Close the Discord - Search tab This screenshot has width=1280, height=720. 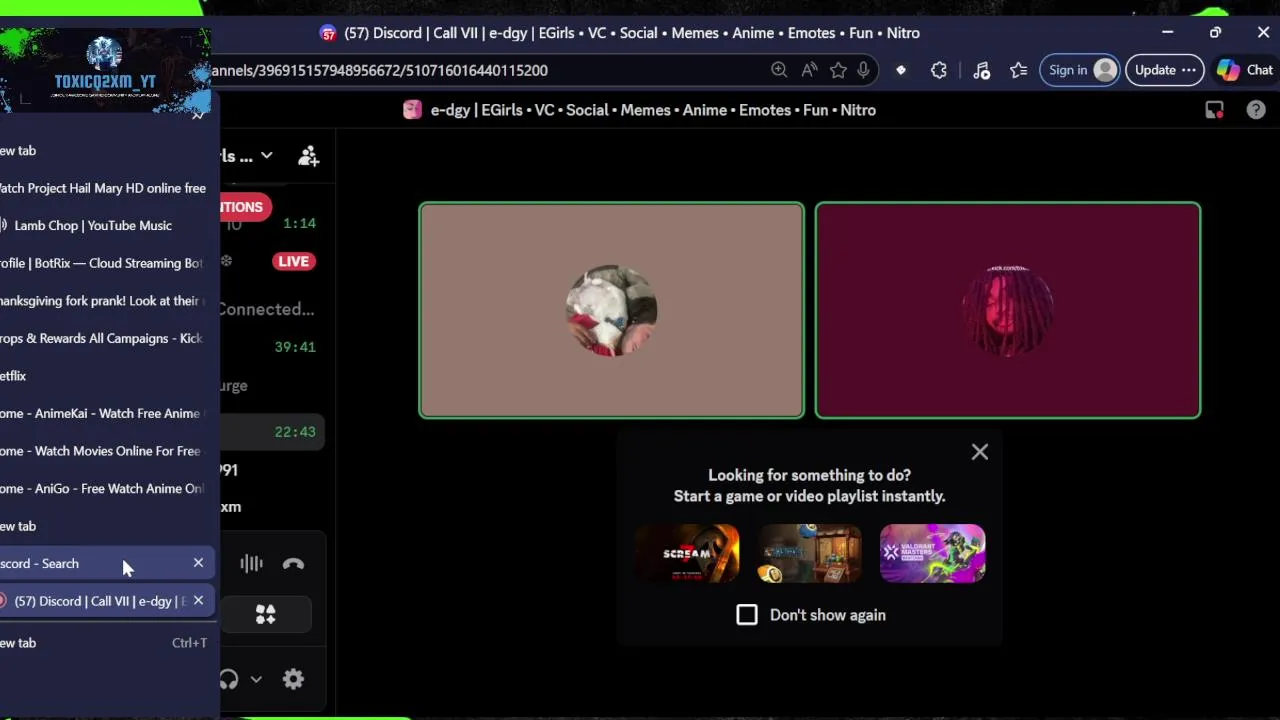[x=198, y=563]
